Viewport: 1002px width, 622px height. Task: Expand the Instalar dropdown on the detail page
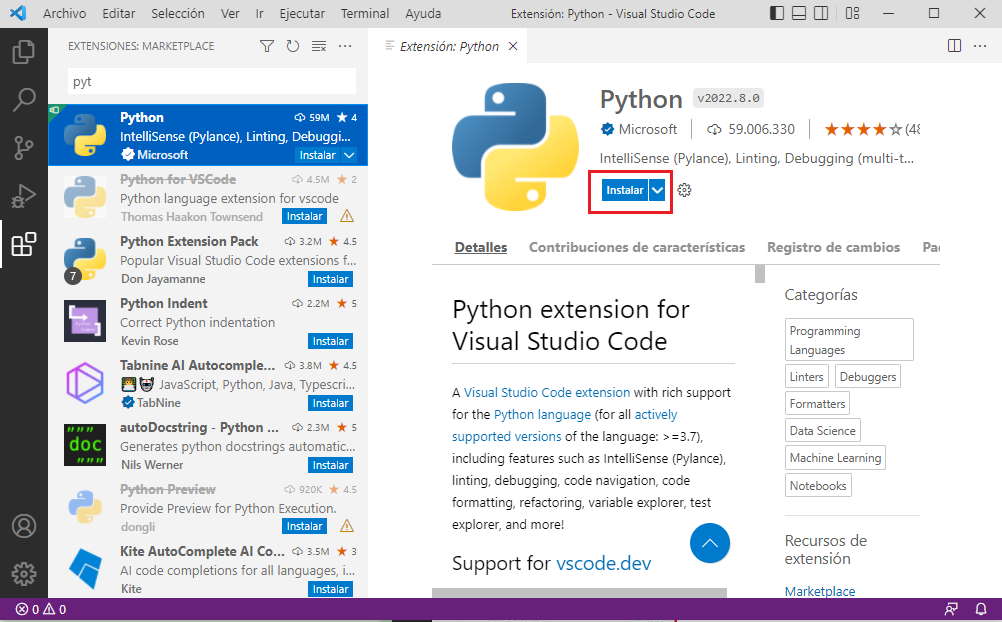(657, 190)
